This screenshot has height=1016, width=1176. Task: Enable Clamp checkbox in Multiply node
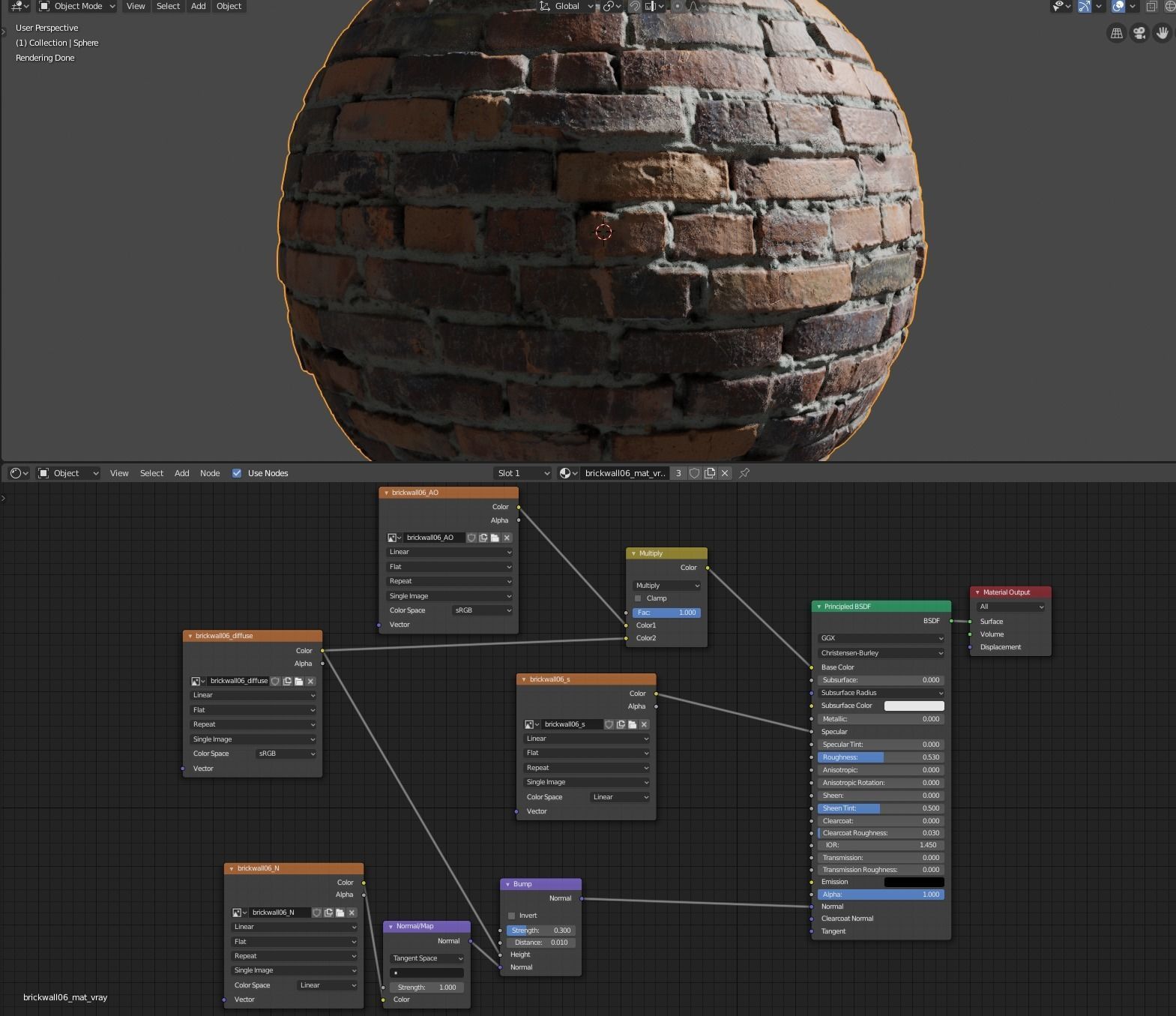click(638, 598)
